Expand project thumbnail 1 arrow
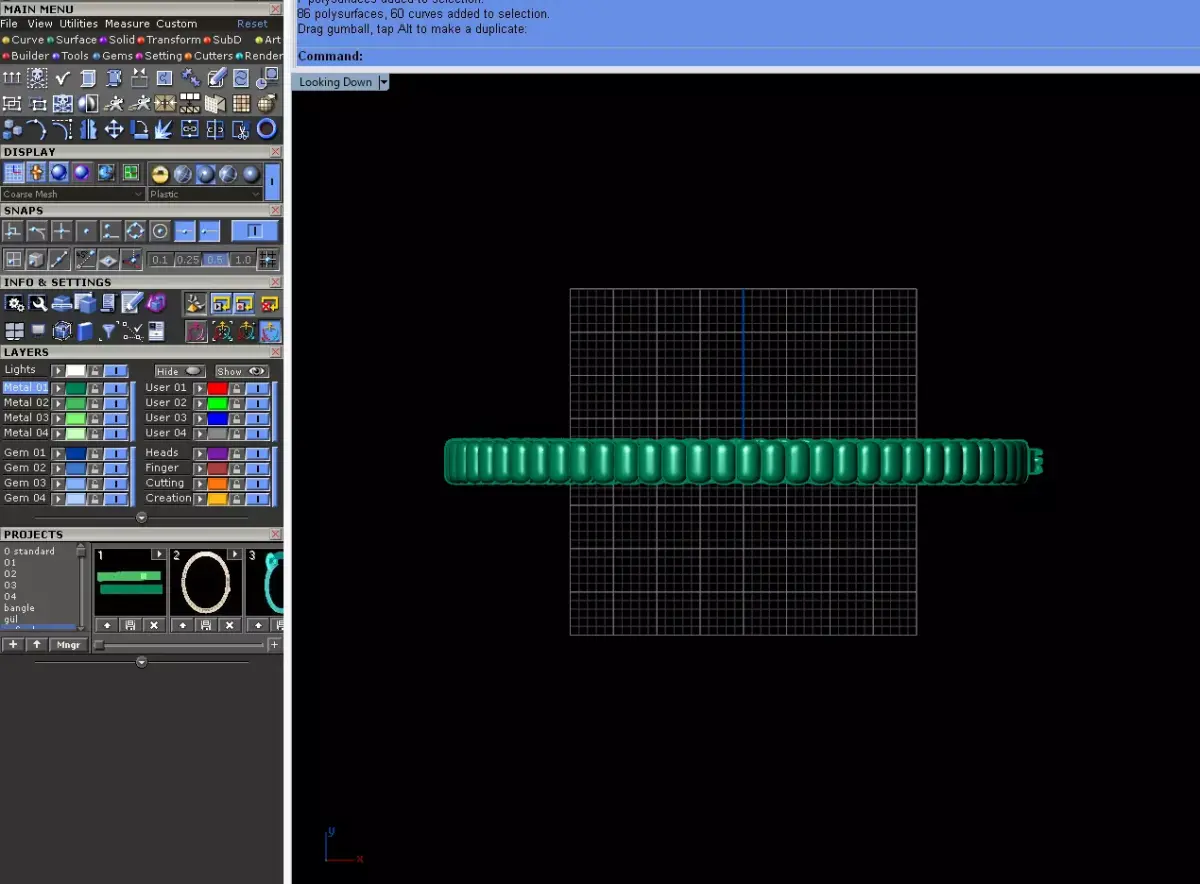1200x884 pixels. tap(158, 554)
